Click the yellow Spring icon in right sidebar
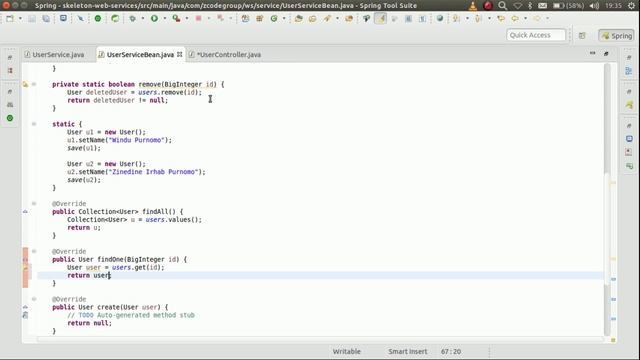This screenshot has height=360, width=640. pos(629,105)
